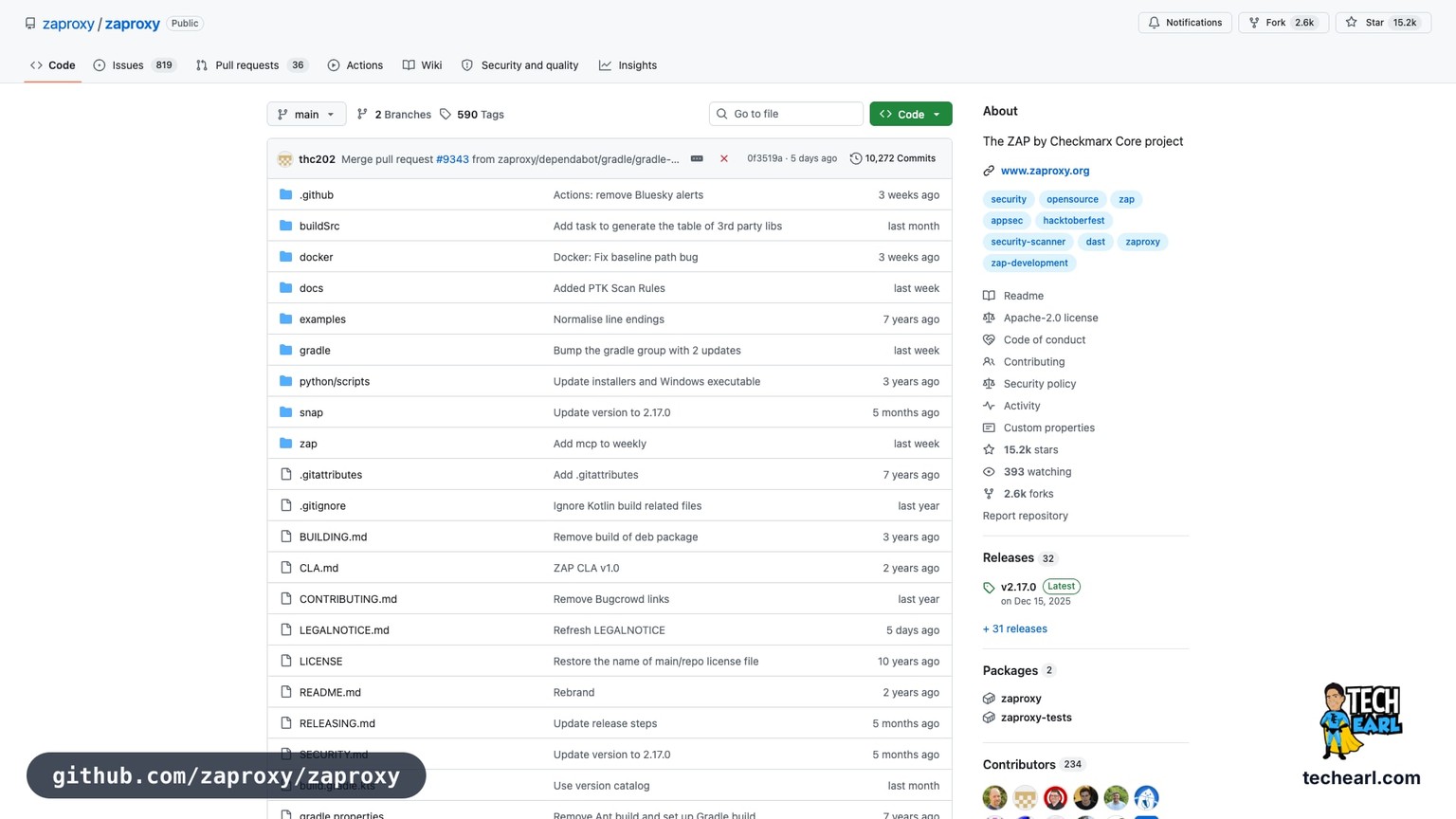The width and height of the screenshot is (1456, 819).
Task: Click the star icon in Star button
Action: (x=1352, y=23)
